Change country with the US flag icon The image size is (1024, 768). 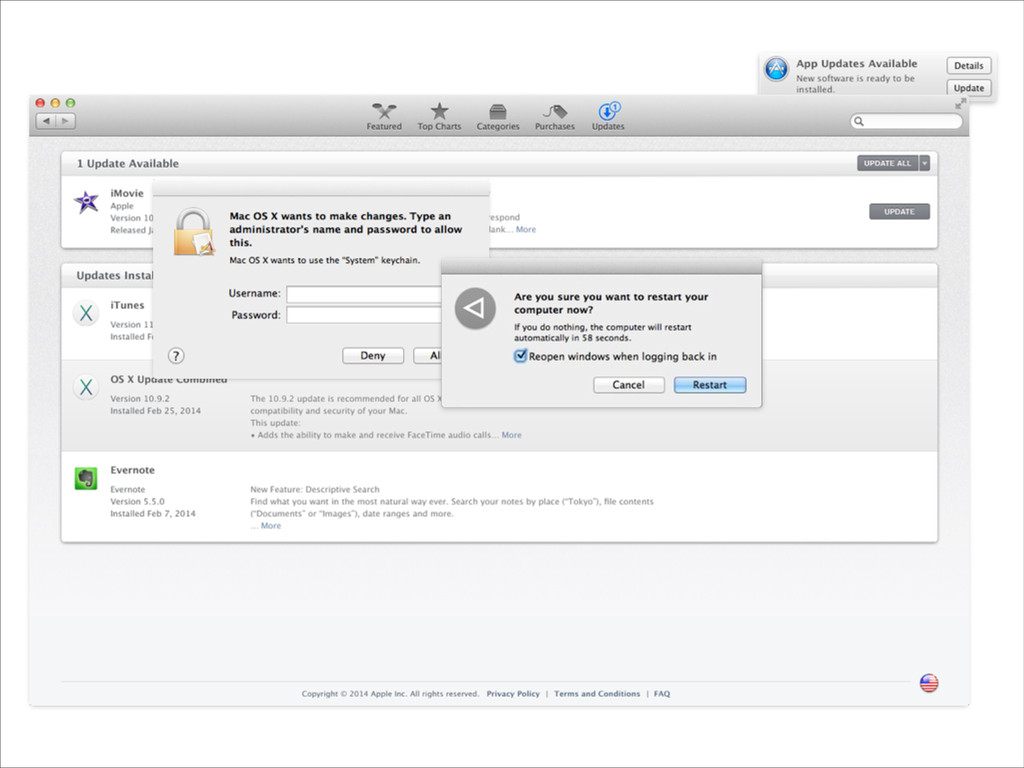click(x=929, y=683)
